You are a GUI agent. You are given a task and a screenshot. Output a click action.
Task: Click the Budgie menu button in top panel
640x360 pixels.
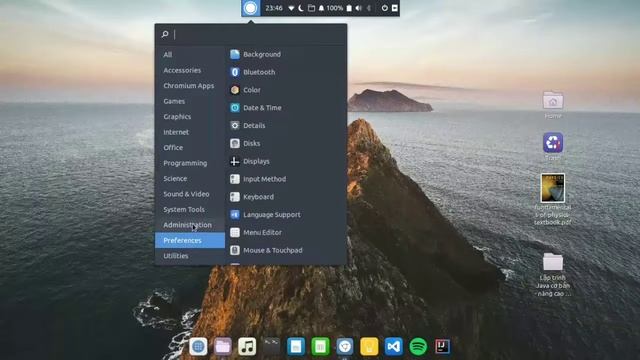(x=251, y=8)
